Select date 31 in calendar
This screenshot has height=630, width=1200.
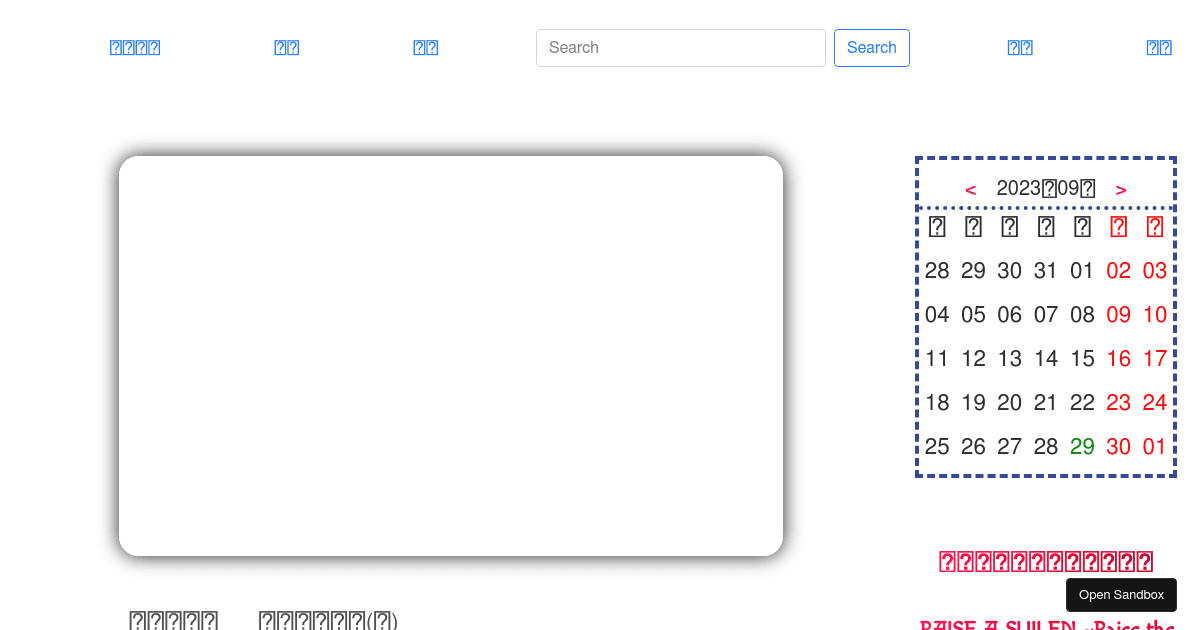[x=1046, y=271]
